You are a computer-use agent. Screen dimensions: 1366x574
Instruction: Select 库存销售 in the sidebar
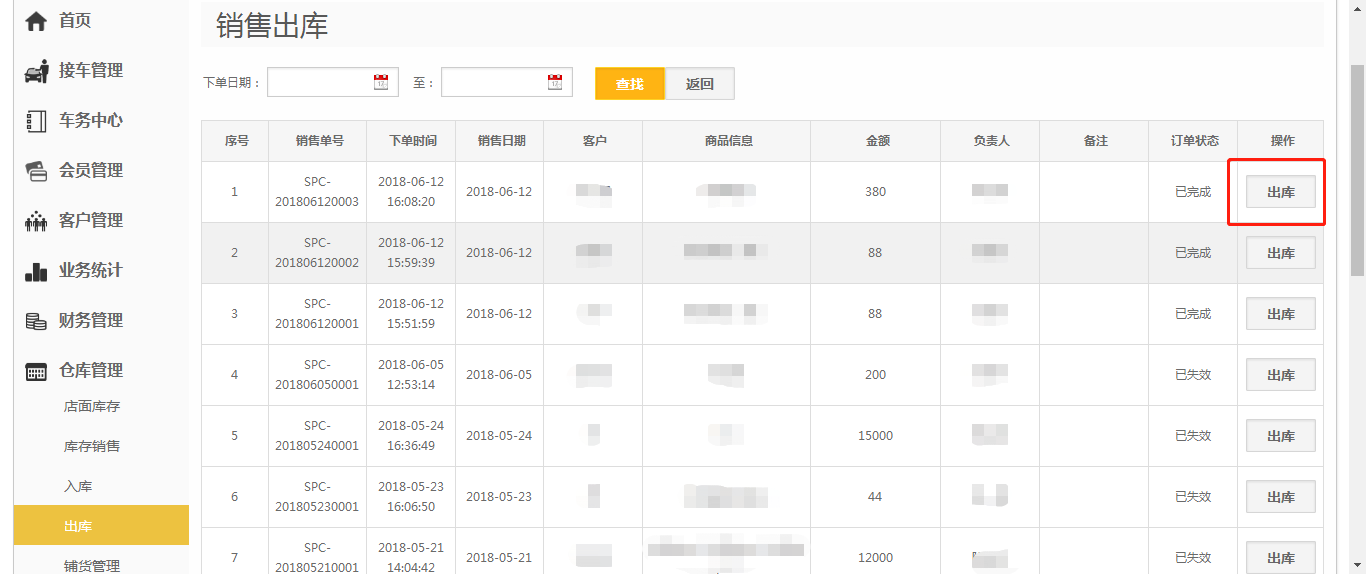coord(92,447)
